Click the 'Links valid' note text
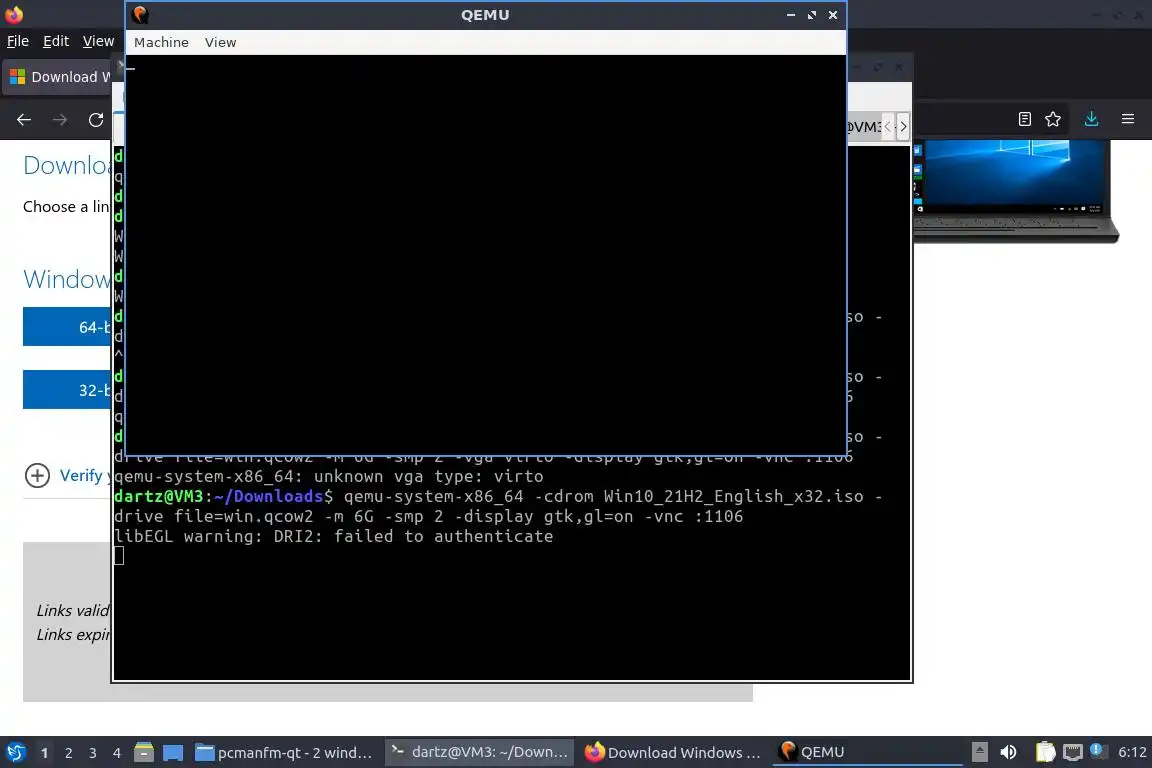 [x=73, y=611]
